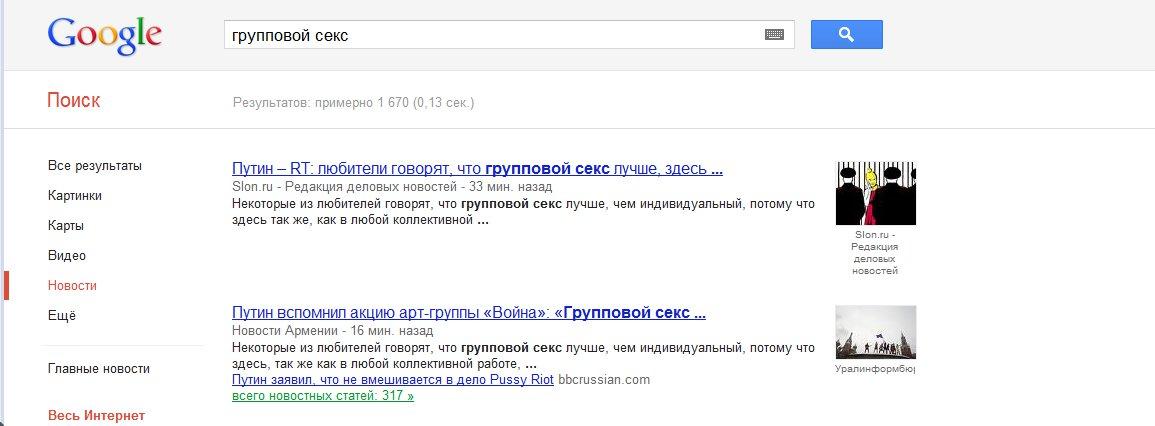Open the on-screen keyboard icon
Screen dimensions: 1155x426
(x=774, y=35)
